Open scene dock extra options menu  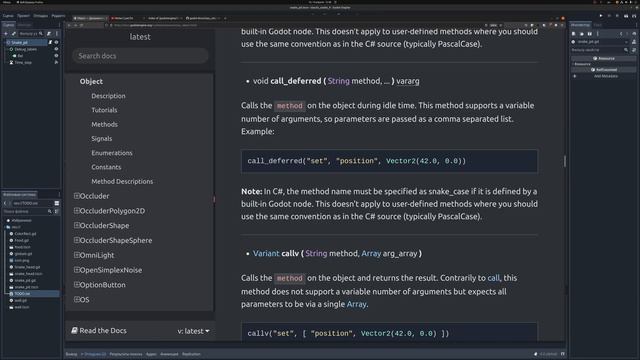(57, 33)
